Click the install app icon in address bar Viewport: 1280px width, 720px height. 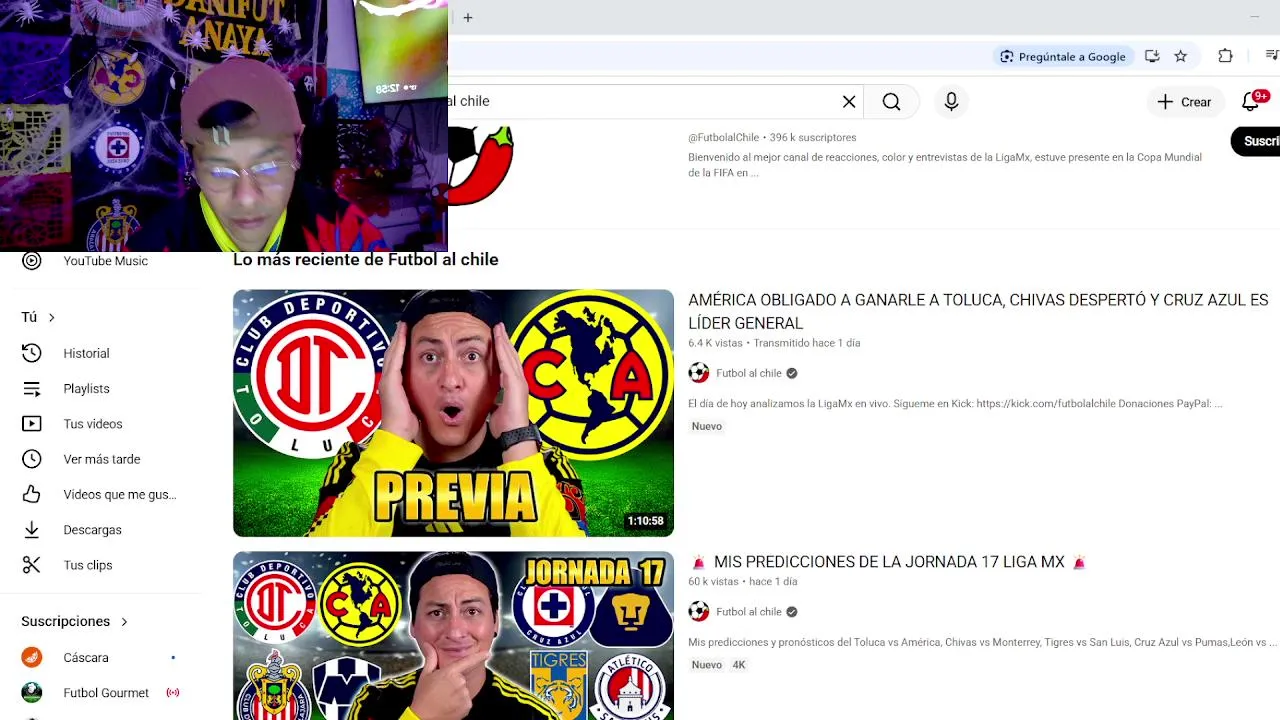click(x=1152, y=57)
